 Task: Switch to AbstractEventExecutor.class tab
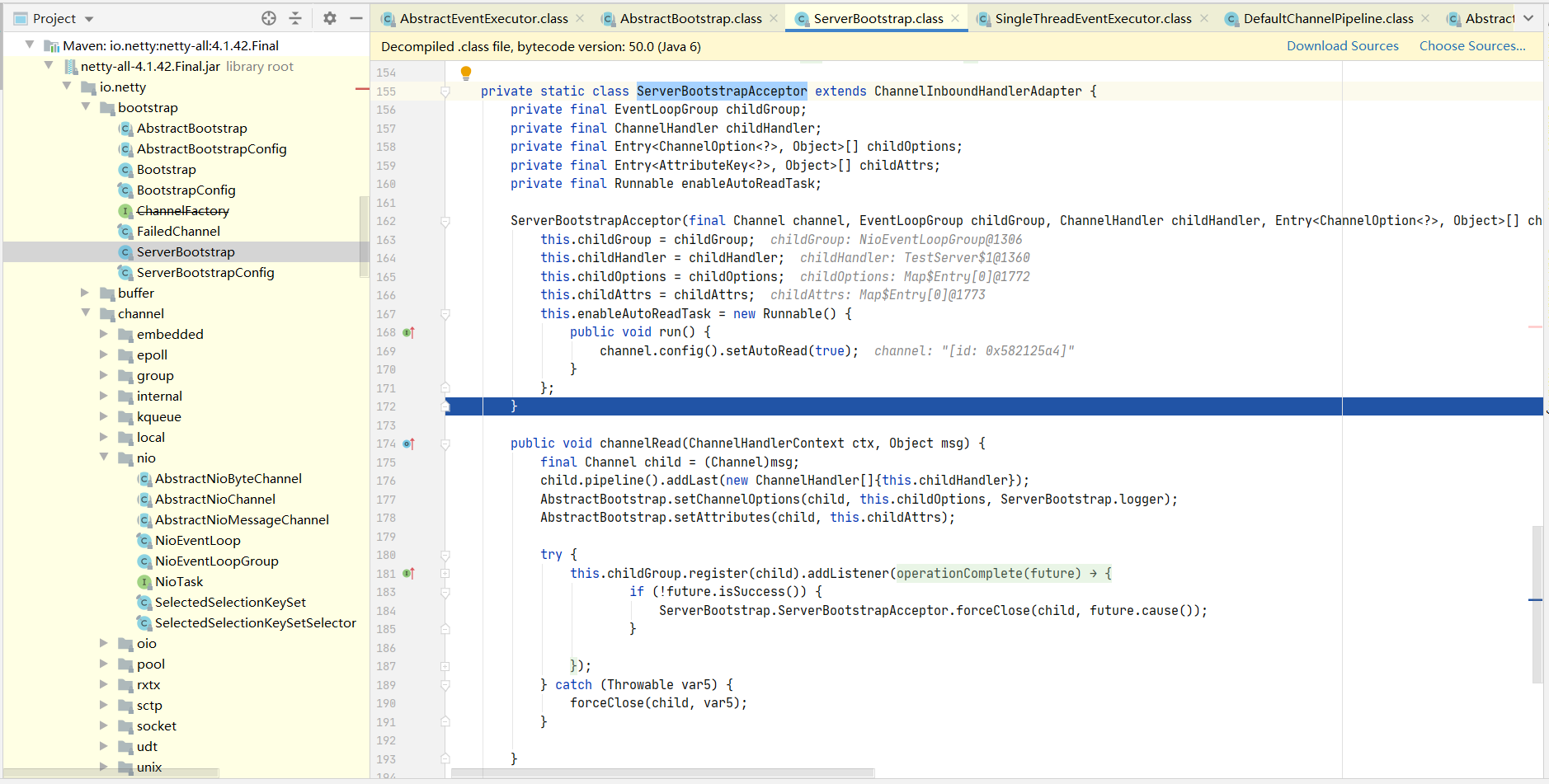click(x=483, y=18)
